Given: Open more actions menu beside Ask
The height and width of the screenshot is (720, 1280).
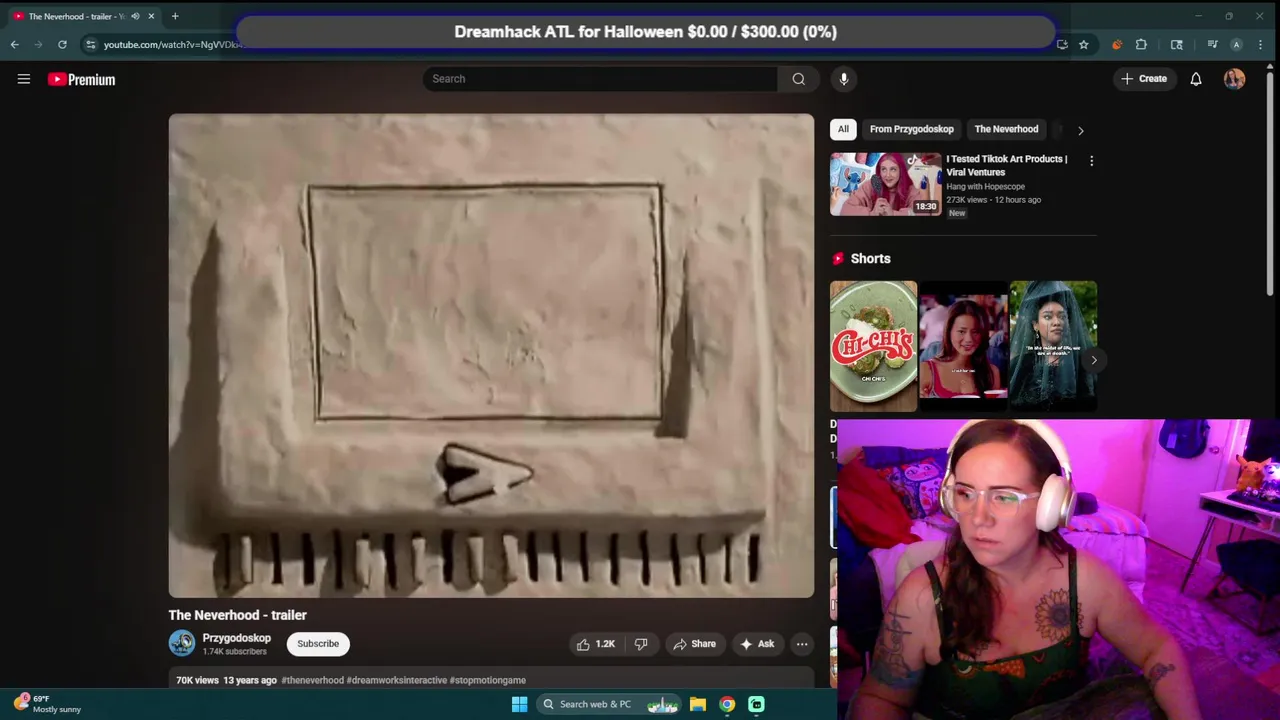Looking at the screenshot, I should [x=802, y=644].
